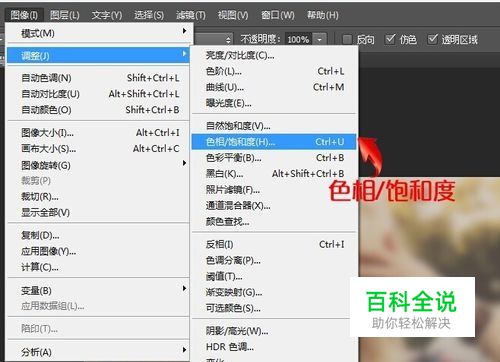Screen dimensions: 500x362
Task: Choose 自动对比度(U) command
Action: pos(98,94)
